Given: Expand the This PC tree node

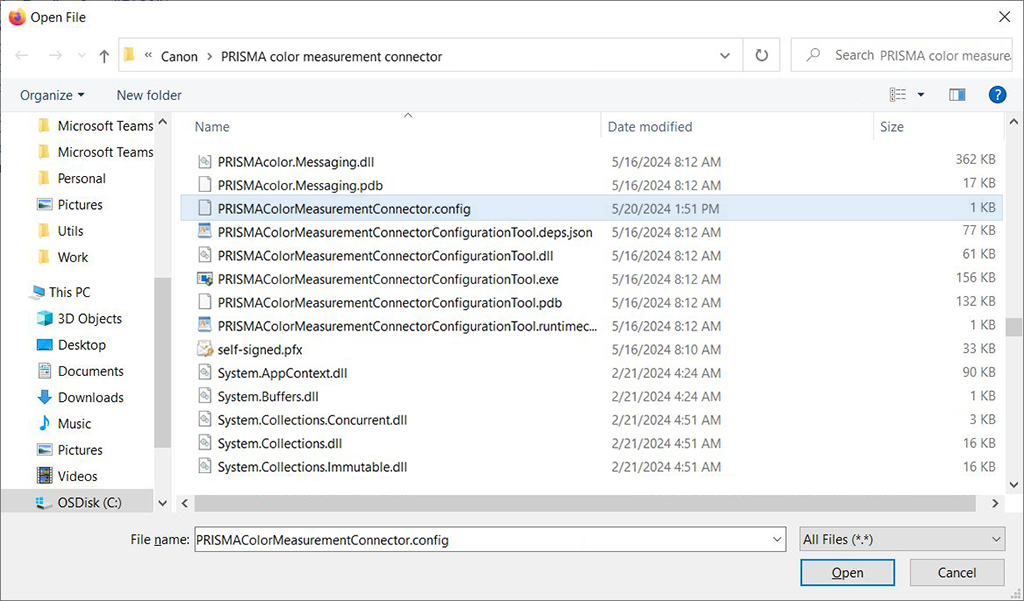Looking at the screenshot, I should coord(24,292).
